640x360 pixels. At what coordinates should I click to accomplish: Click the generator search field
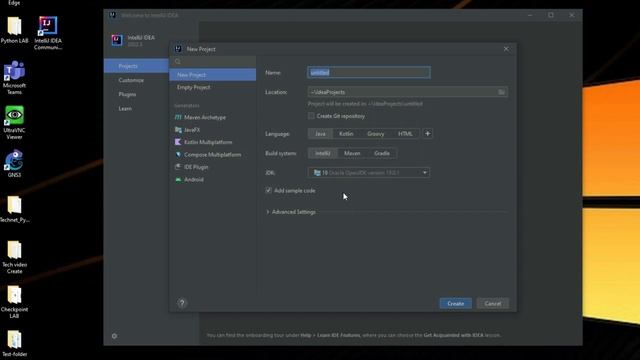pyautogui.click(x=213, y=61)
